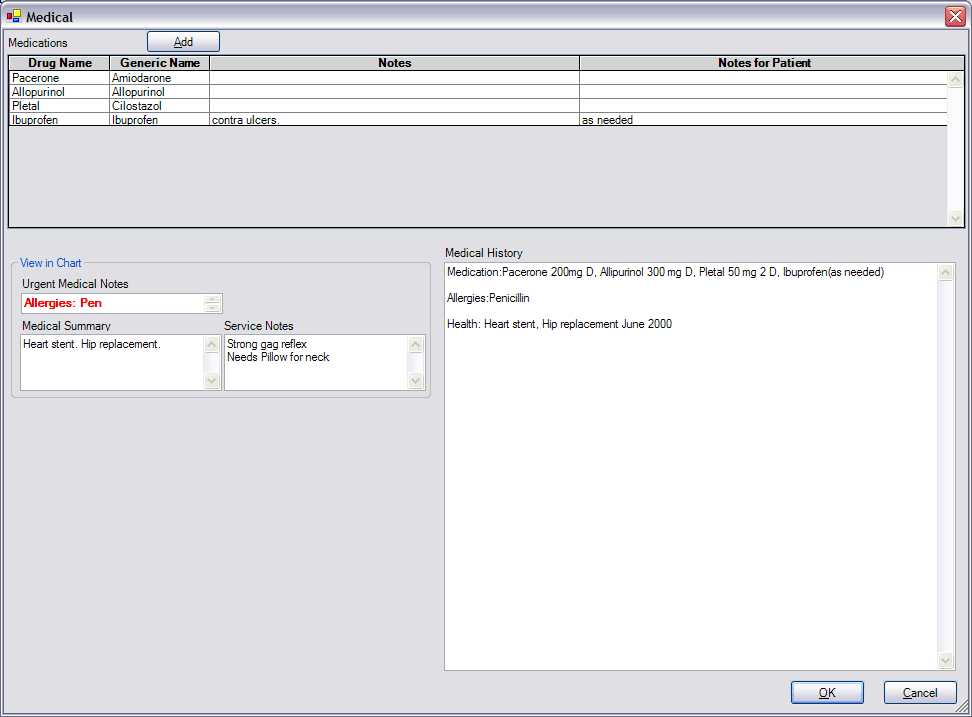
Task: Click the Medication line in Medical History
Action: pos(665,272)
